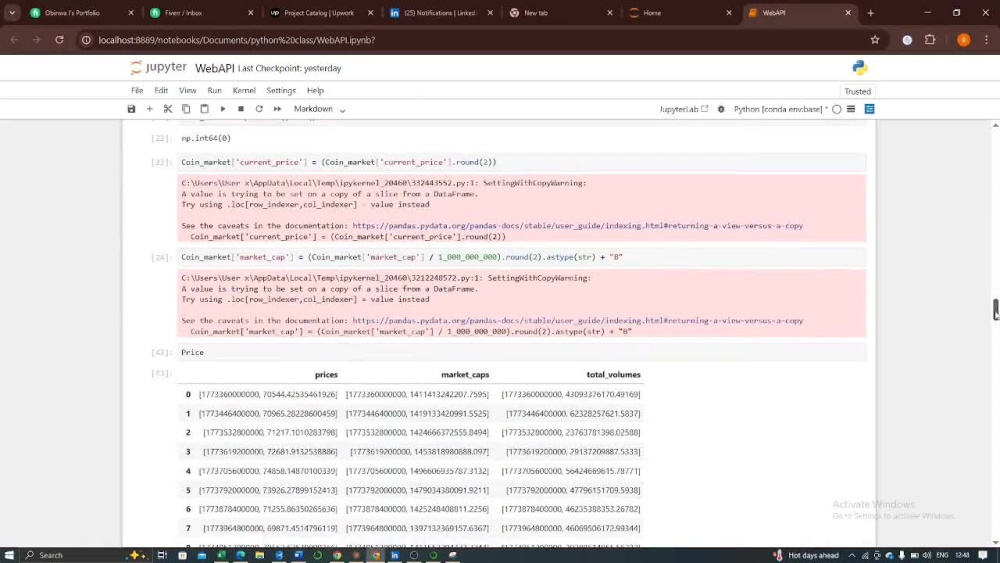Switch to LinkedIn Notifications tab
The image size is (1000, 563).
click(439, 13)
